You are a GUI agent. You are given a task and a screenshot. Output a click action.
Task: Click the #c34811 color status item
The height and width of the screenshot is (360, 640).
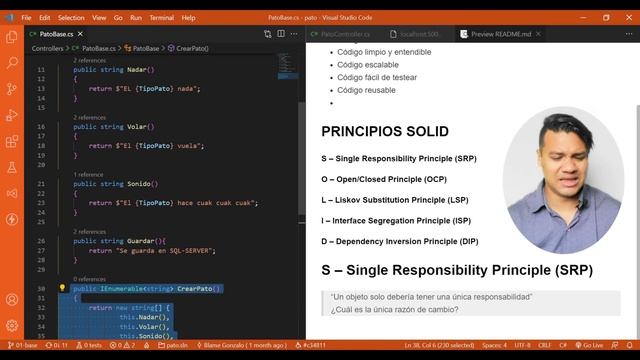(x=310, y=345)
